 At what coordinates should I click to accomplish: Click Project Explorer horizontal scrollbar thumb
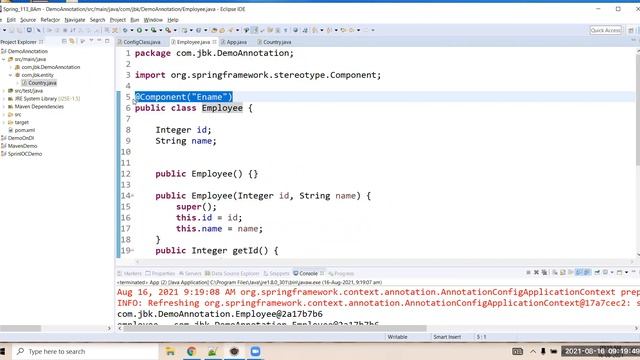tap(20, 328)
